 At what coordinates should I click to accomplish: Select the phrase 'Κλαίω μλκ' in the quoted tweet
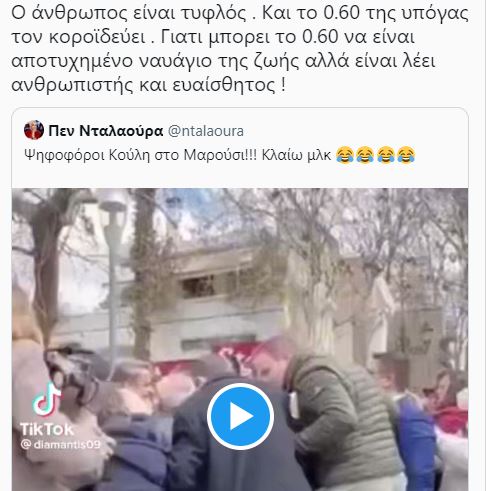pyautogui.click(x=296, y=155)
